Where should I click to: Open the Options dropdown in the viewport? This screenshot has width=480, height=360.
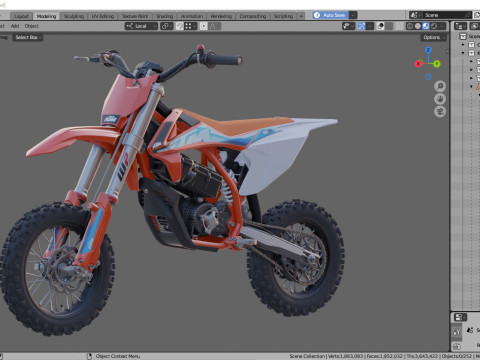click(433, 37)
